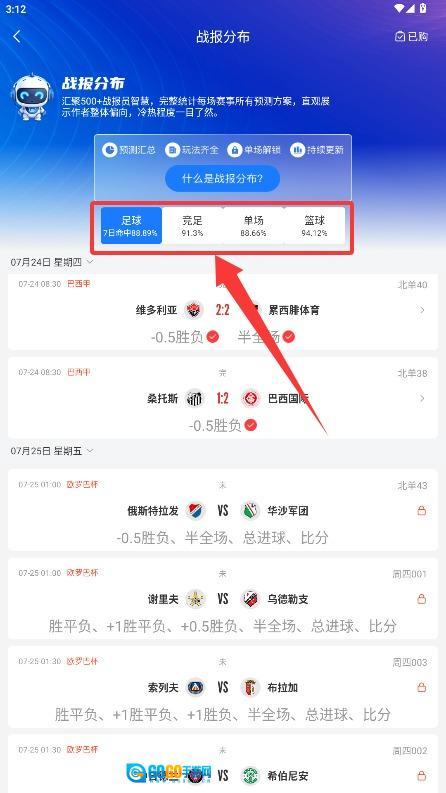Screen dimensions: 446x793
Task: Tap the back arrow icon
Action: pos(17,36)
